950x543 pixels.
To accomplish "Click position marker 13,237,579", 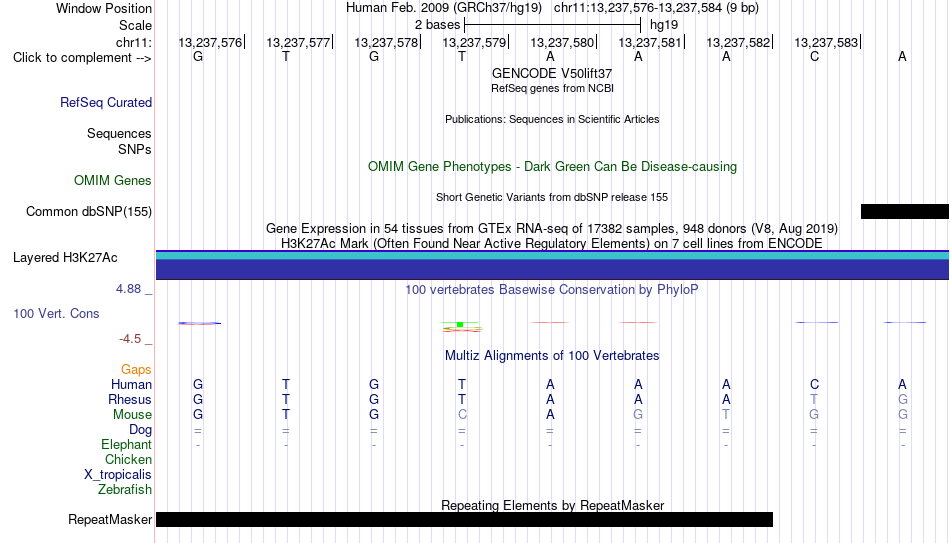I will pos(474,42).
